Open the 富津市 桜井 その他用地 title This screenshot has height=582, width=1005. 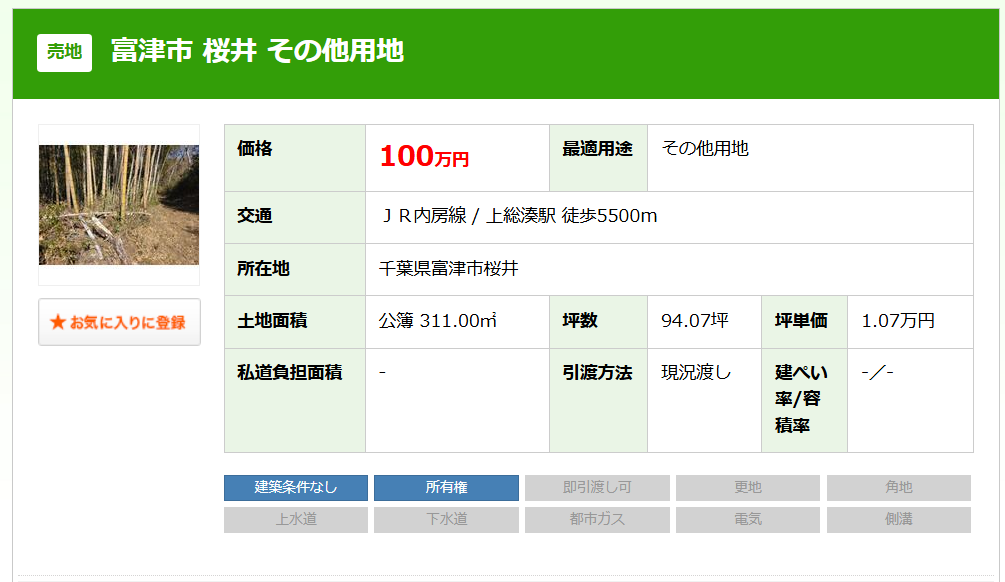pyautogui.click(x=257, y=51)
